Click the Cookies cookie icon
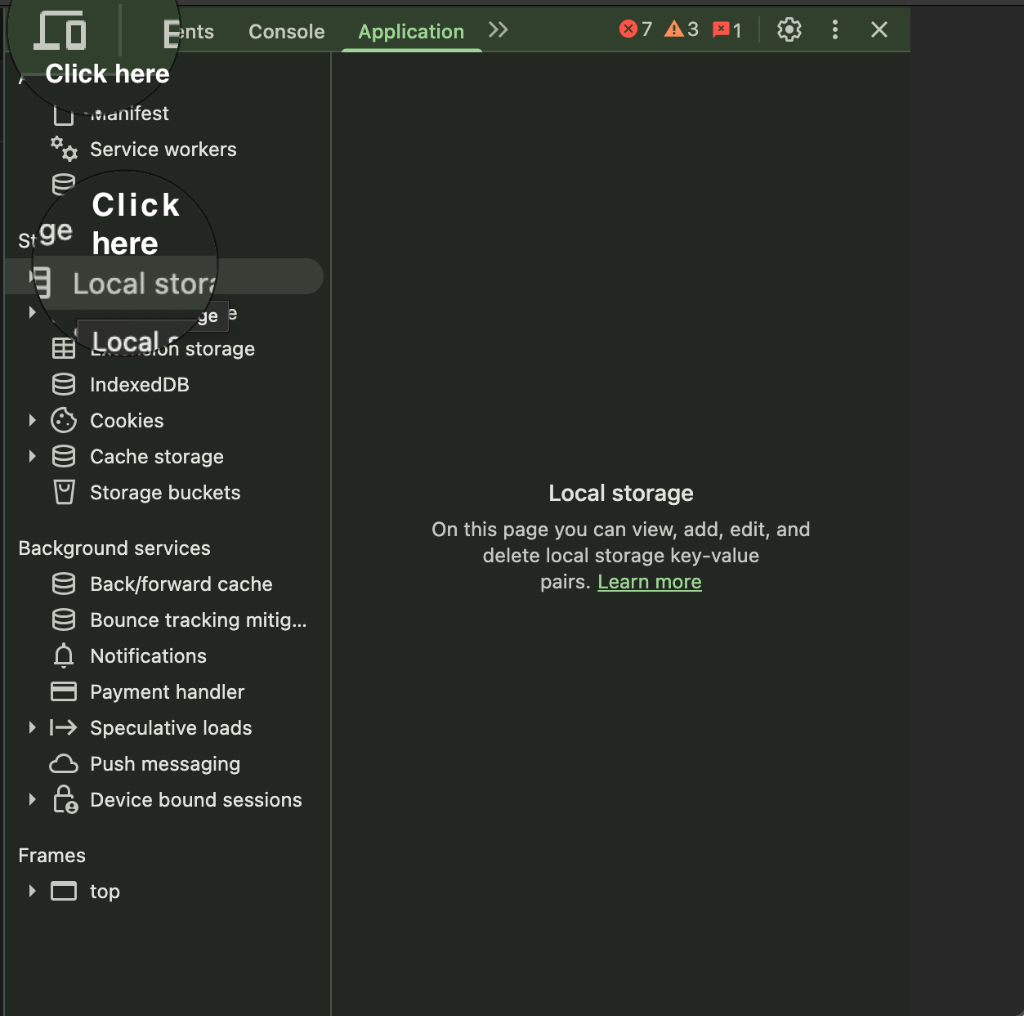Image resolution: width=1024 pixels, height=1016 pixels. tap(63, 421)
